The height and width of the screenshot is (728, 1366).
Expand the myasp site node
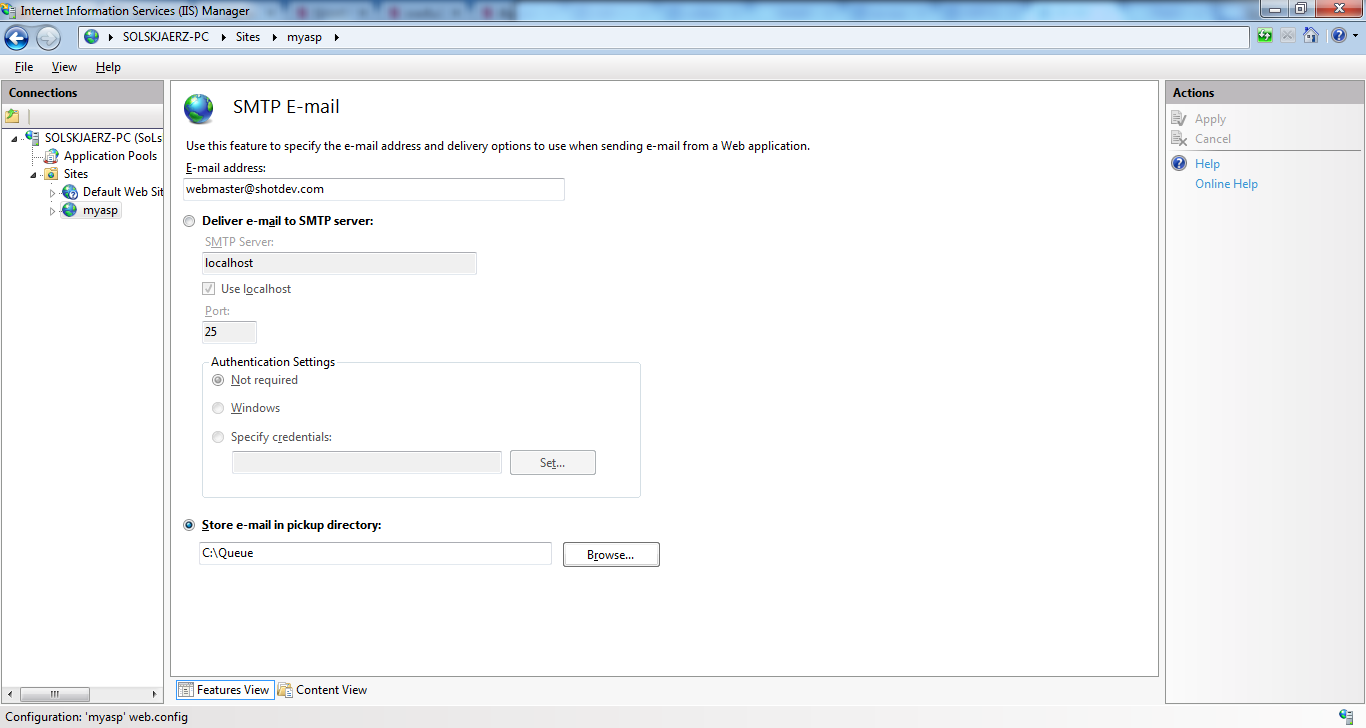(53, 211)
